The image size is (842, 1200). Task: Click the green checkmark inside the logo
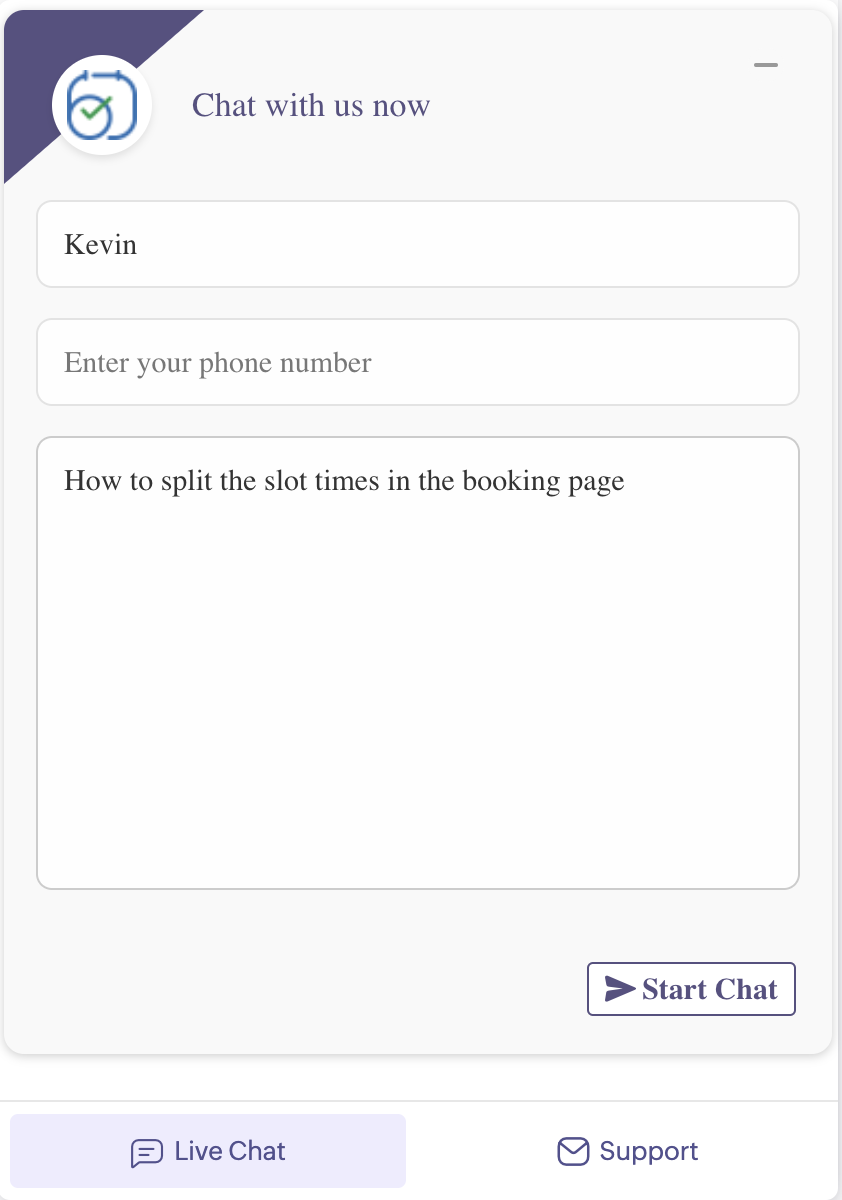point(93,109)
